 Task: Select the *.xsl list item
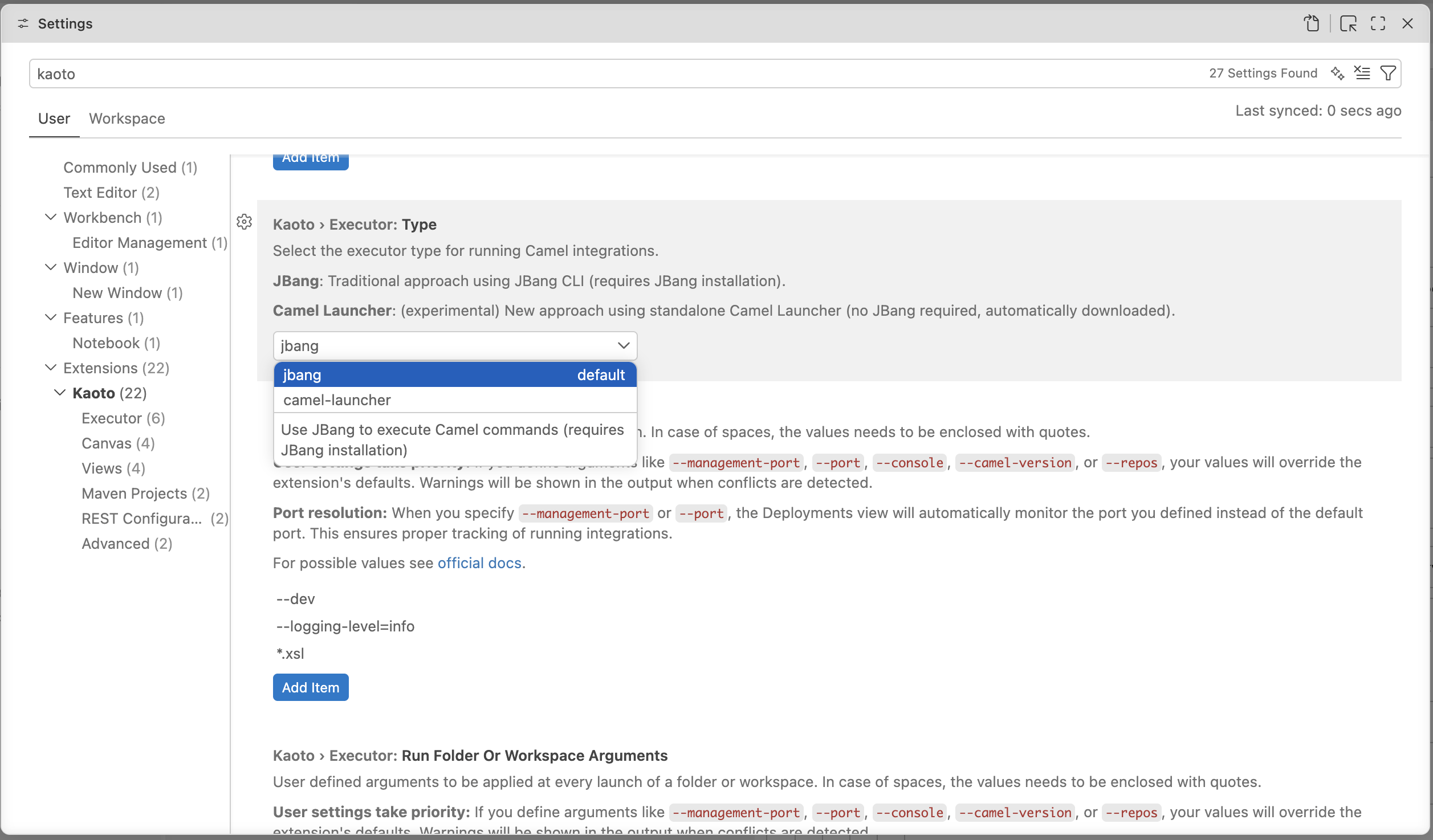click(290, 654)
